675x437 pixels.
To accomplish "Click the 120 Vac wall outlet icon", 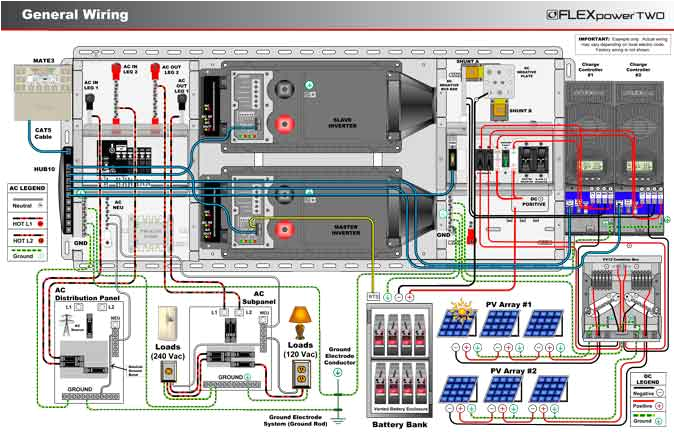I will pyautogui.click(x=299, y=373).
